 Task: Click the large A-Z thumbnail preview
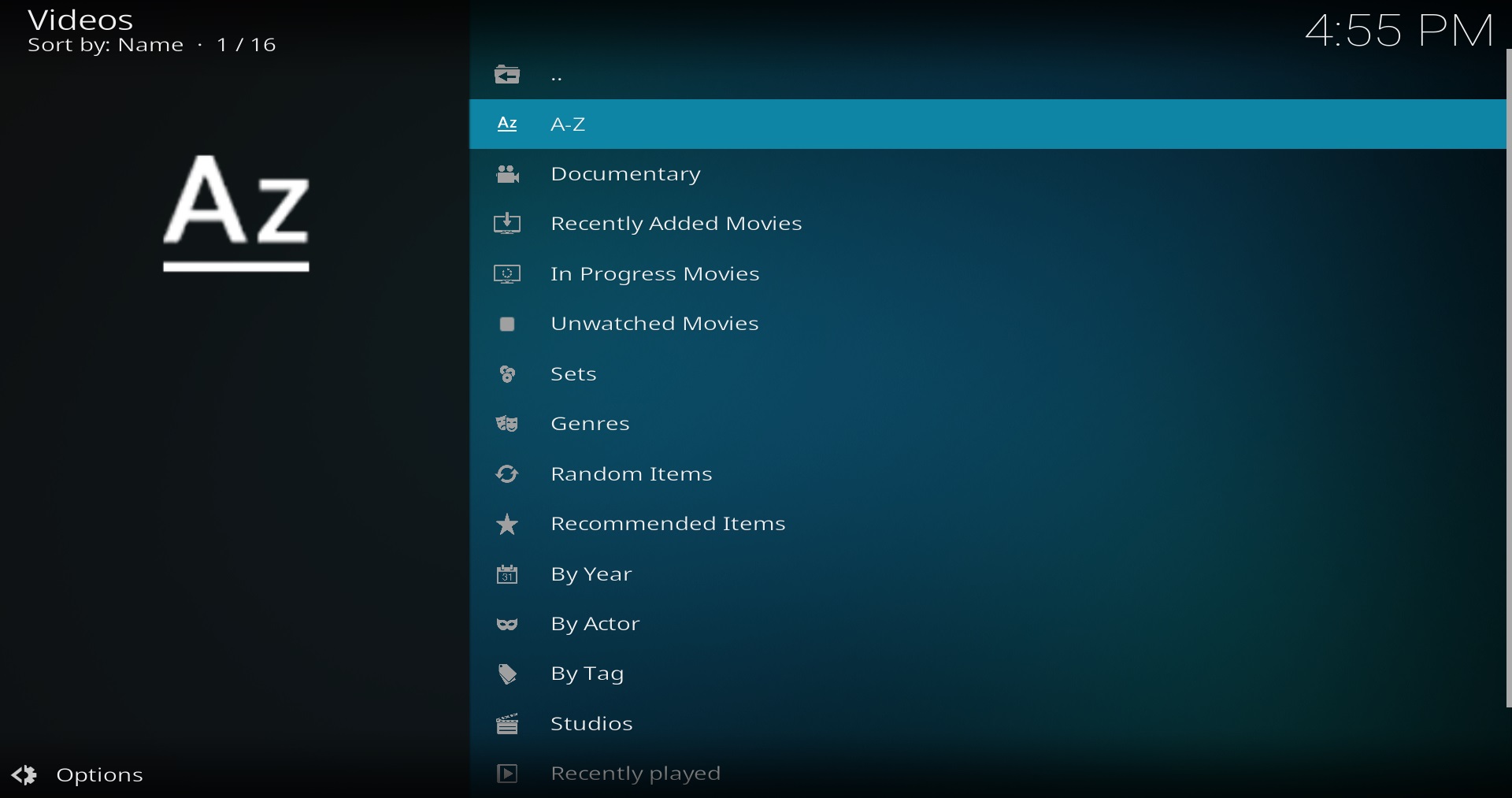coord(236,213)
